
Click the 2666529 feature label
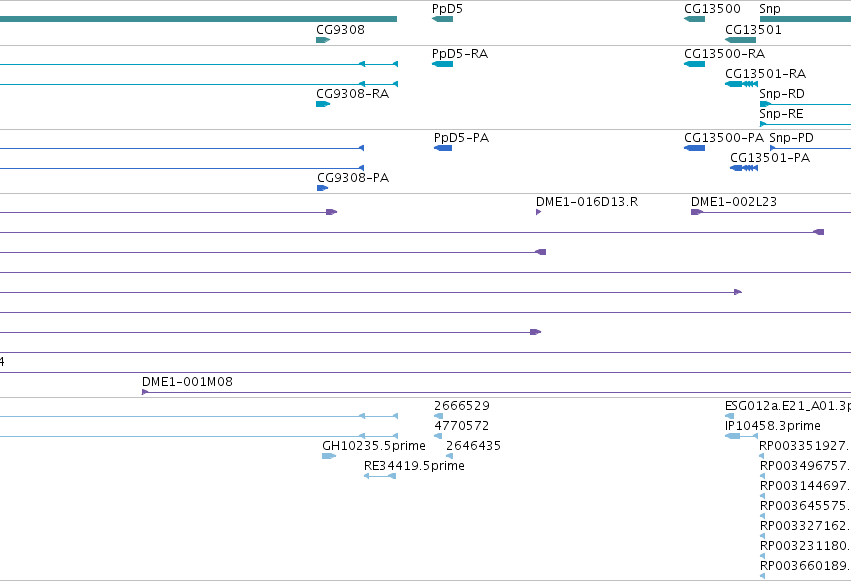(x=462, y=406)
